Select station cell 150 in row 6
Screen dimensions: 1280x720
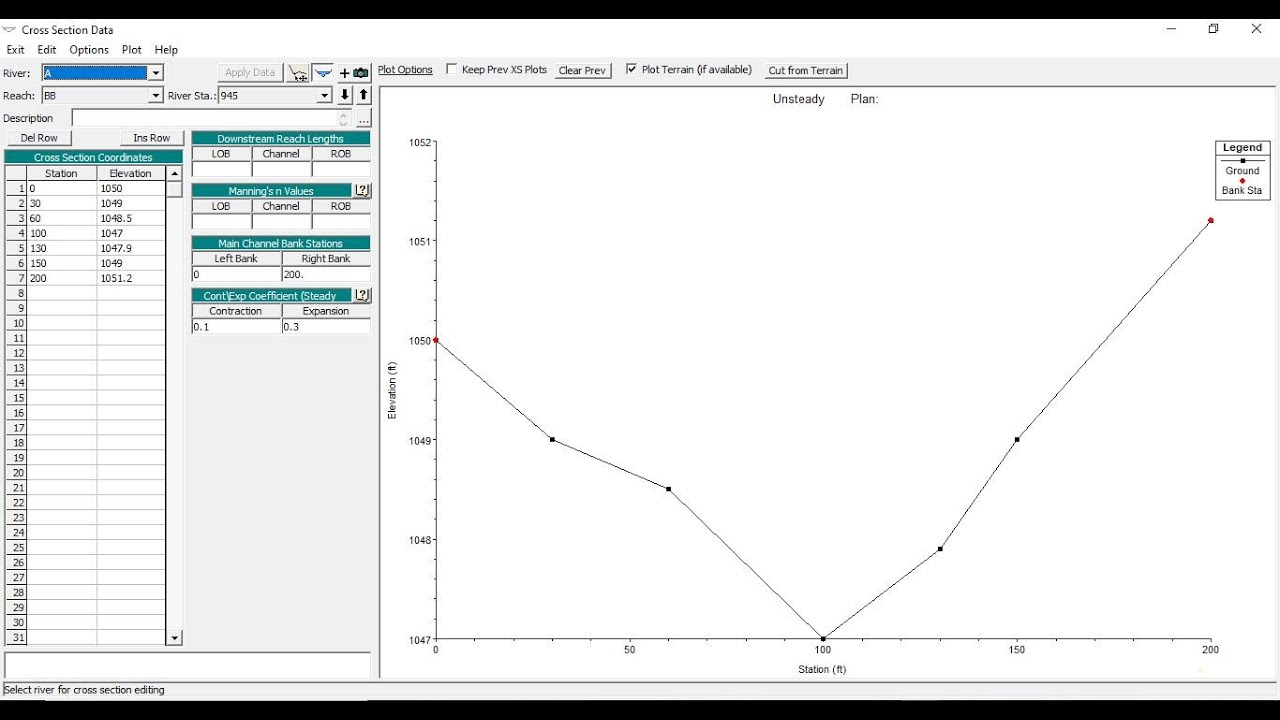pyautogui.click(x=61, y=263)
